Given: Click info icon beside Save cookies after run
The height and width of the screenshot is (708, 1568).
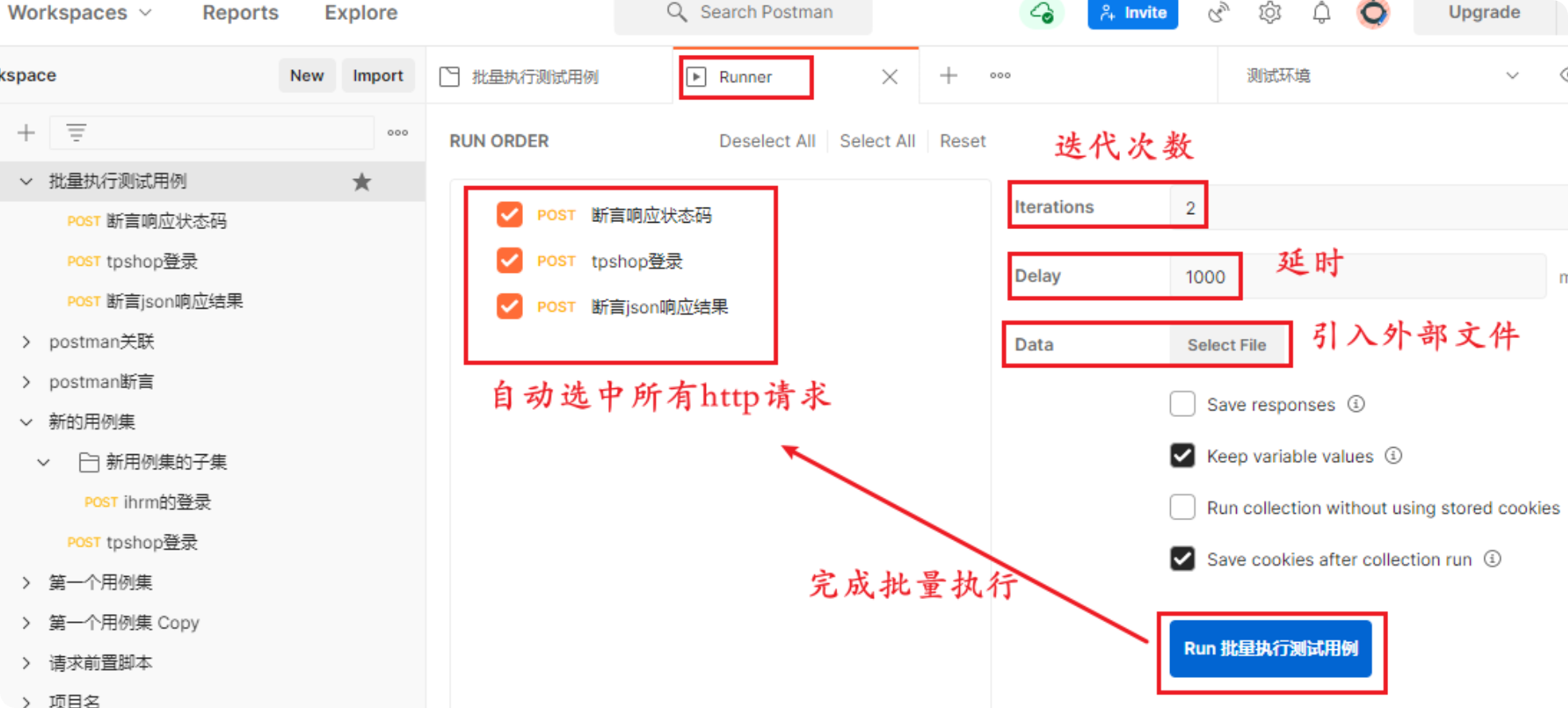Looking at the screenshot, I should pos(1492,558).
